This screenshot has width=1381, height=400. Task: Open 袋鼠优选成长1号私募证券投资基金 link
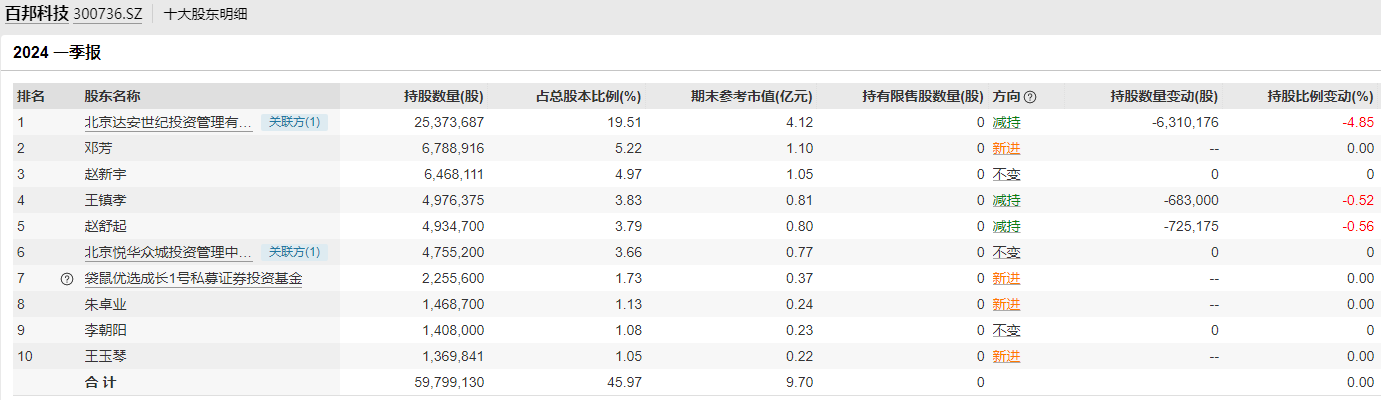coord(193,279)
